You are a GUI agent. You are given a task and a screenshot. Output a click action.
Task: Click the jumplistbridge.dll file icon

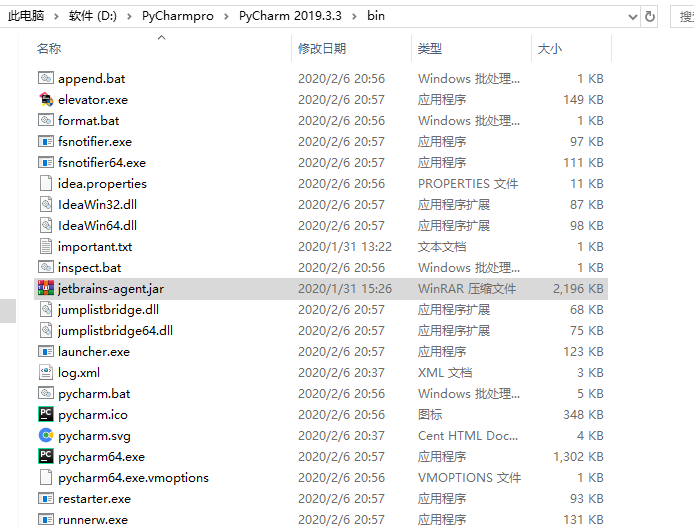click(46, 309)
